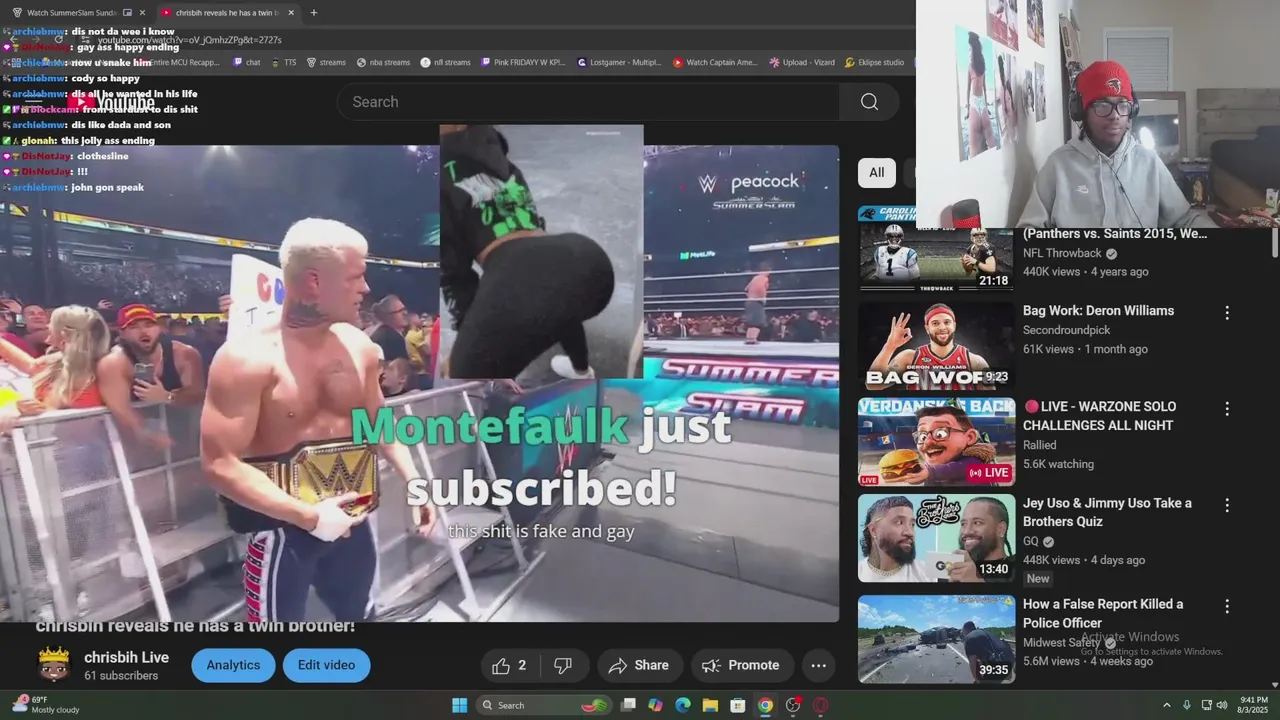Open the Uso brothers 13:40 thumbnail
Image resolution: width=1280 pixels, height=720 pixels.
[936, 538]
